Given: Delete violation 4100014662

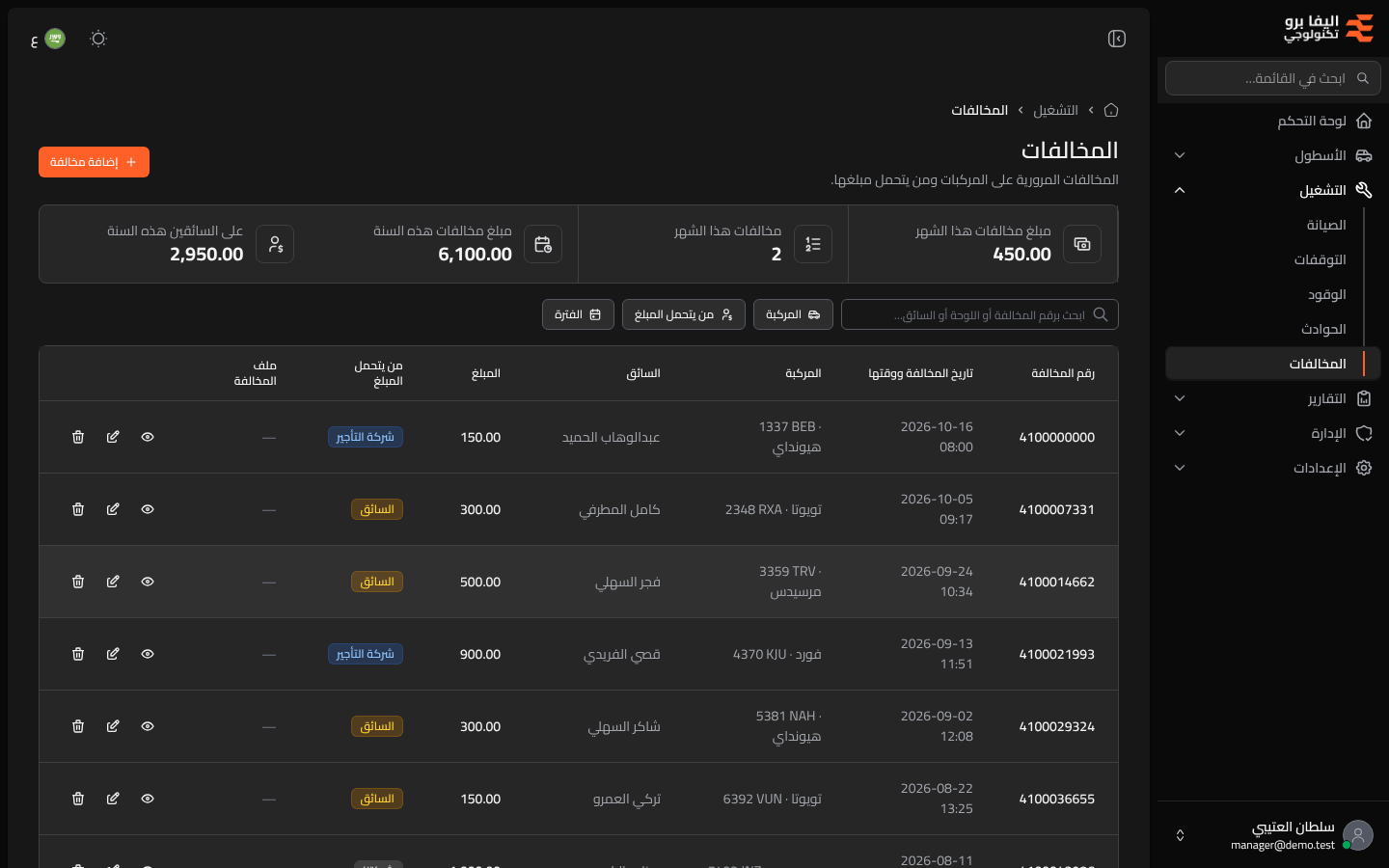Looking at the screenshot, I should 78,582.
